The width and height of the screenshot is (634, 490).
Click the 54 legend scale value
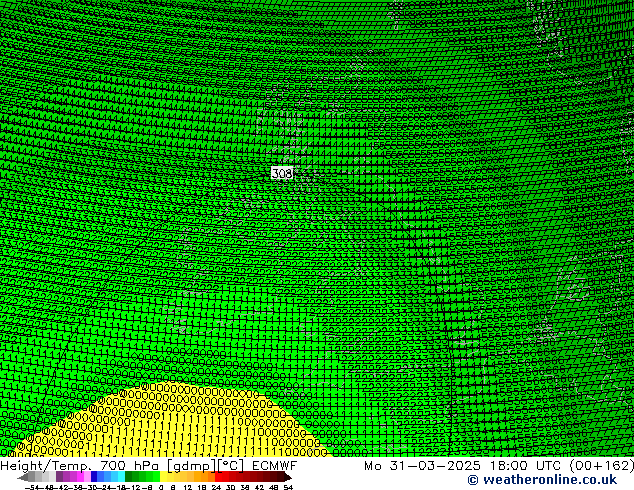(288, 487)
